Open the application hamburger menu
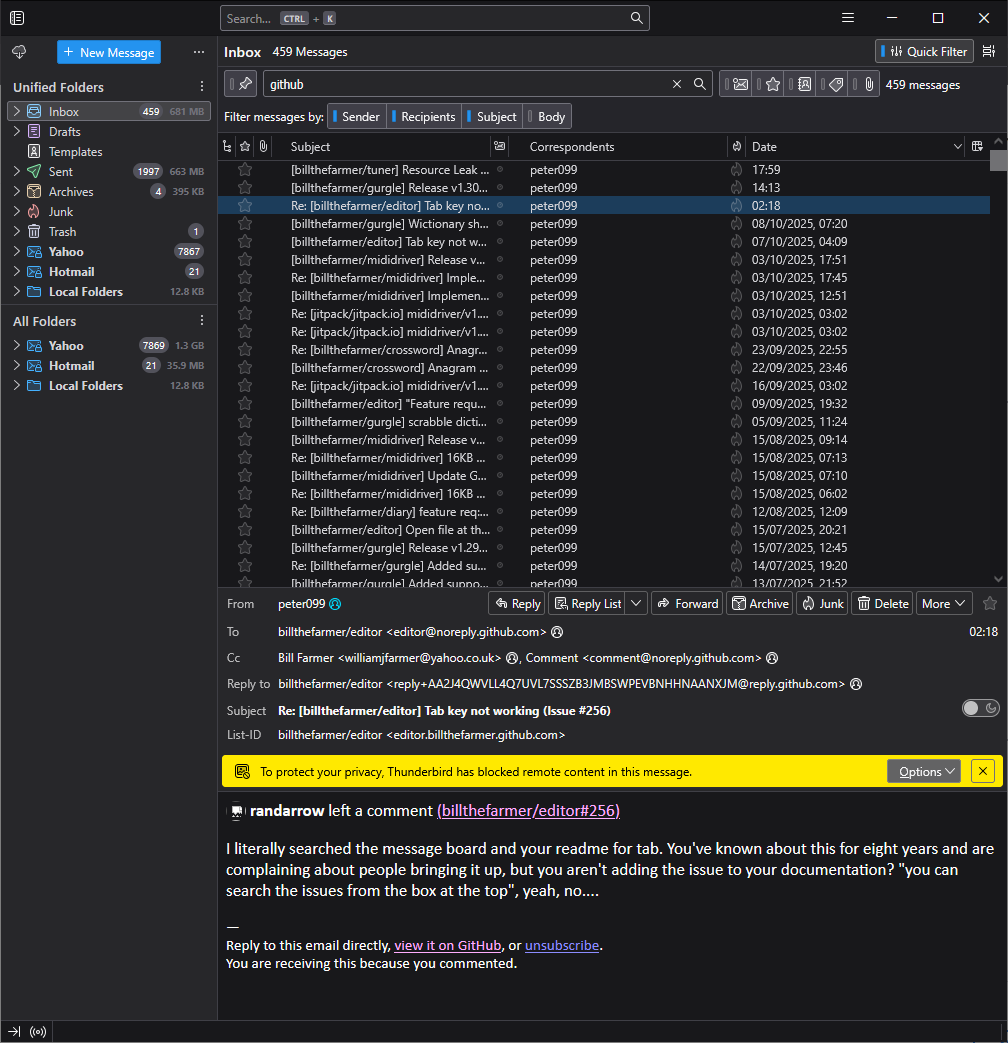The height and width of the screenshot is (1043, 1008). [848, 18]
